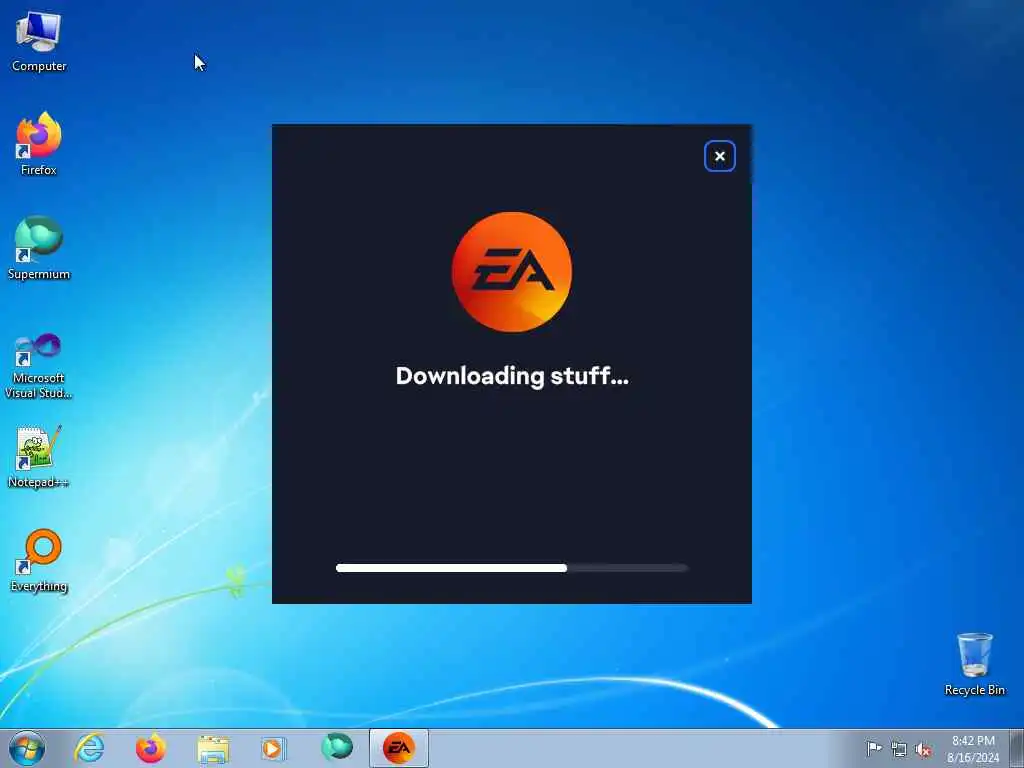Click the EA logo in installer

512,272
